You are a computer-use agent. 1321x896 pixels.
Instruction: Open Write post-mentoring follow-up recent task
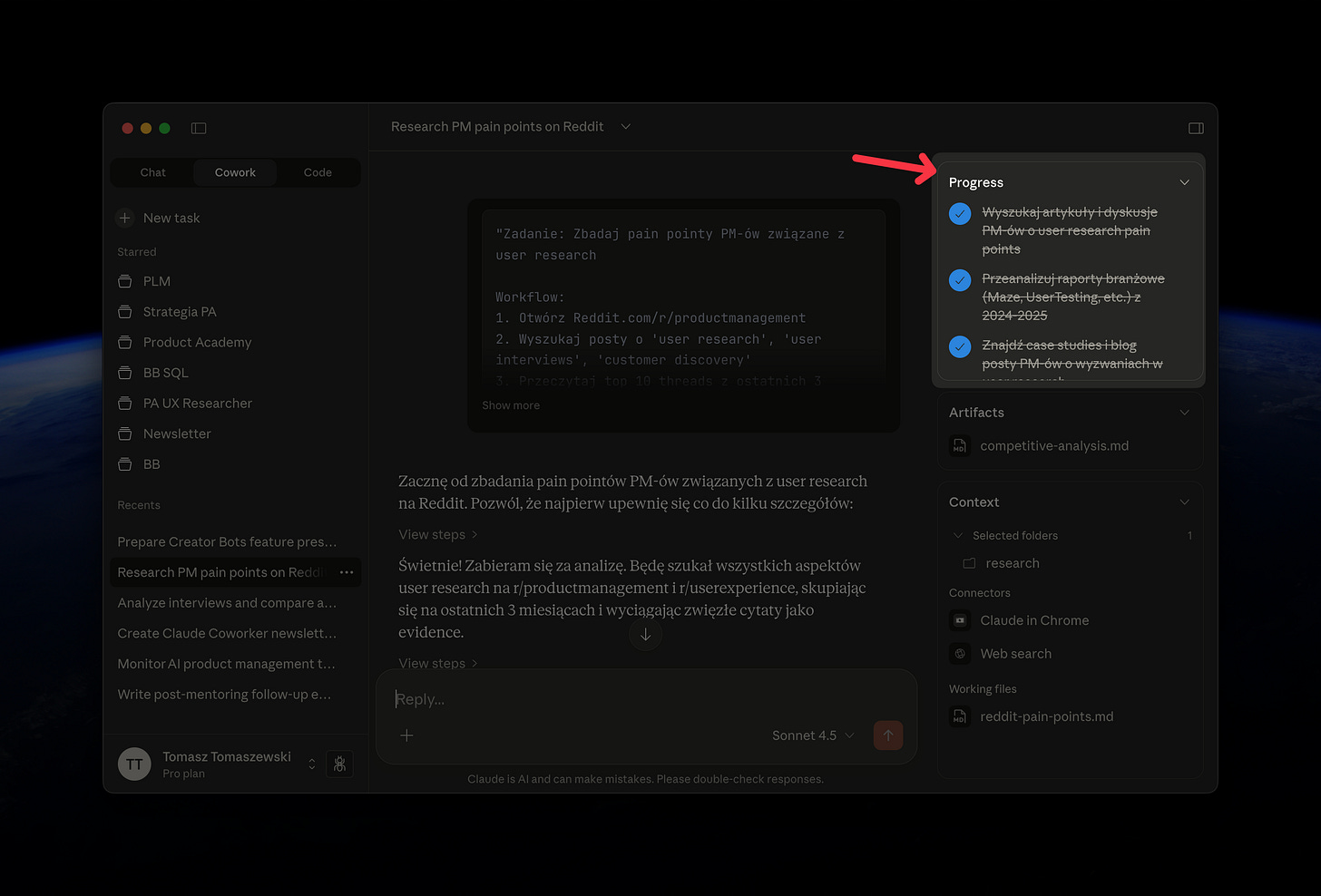[x=224, y=695]
